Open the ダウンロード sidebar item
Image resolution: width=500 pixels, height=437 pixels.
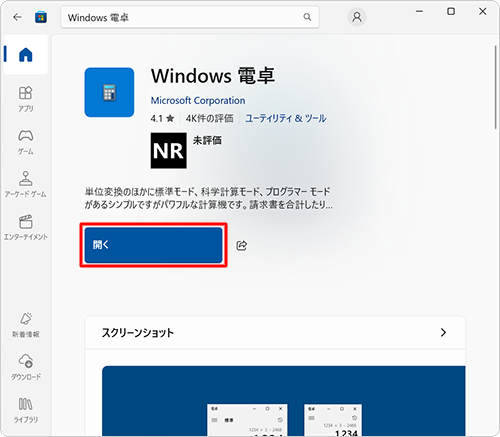pyautogui.click(x=26, y=367)
